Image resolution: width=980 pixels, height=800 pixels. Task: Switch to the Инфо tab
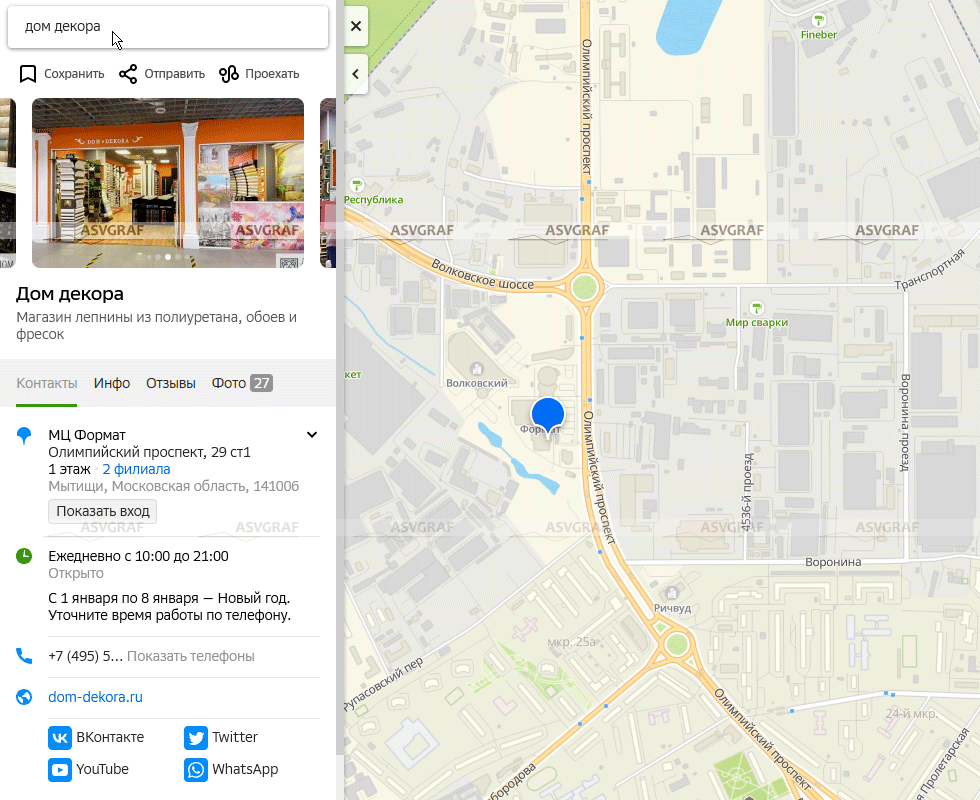point(112,383)
